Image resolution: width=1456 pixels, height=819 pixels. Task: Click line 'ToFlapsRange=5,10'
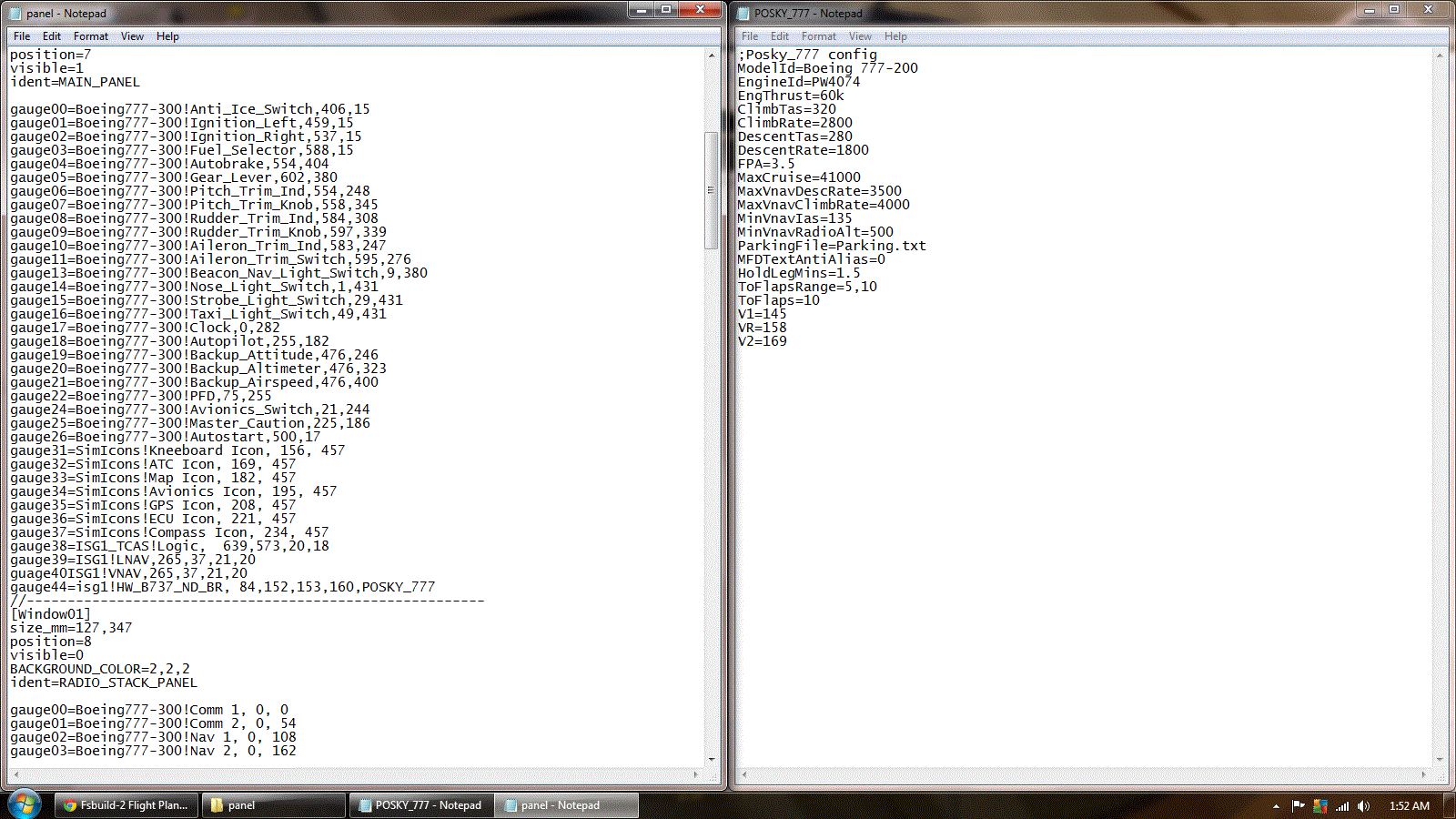click(807, 287)
